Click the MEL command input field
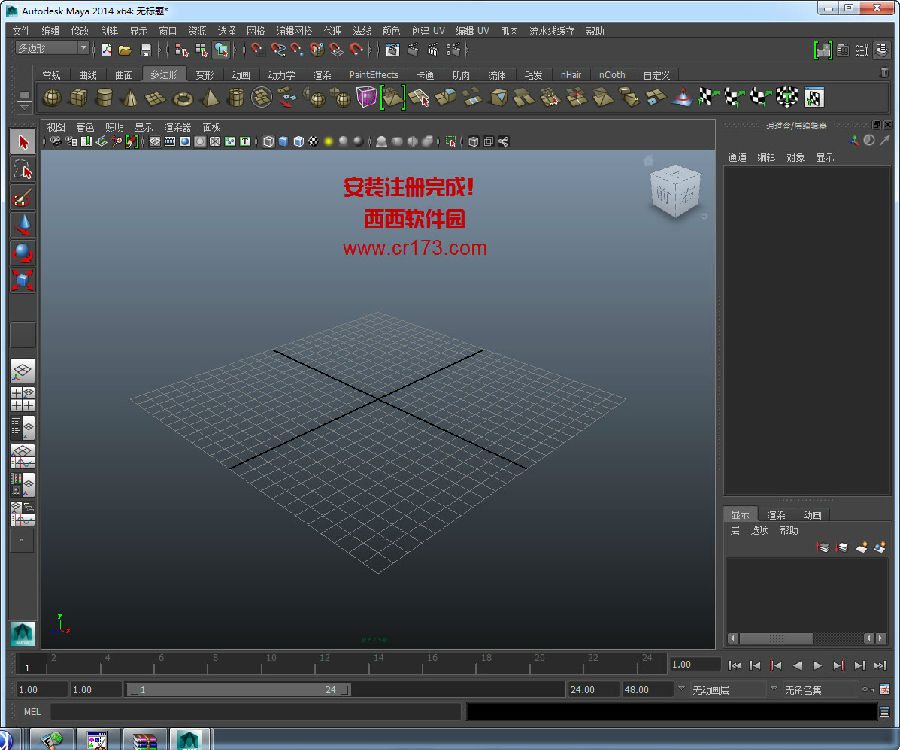Viewport: 900px width, 750px height. (x=255, y=712)
